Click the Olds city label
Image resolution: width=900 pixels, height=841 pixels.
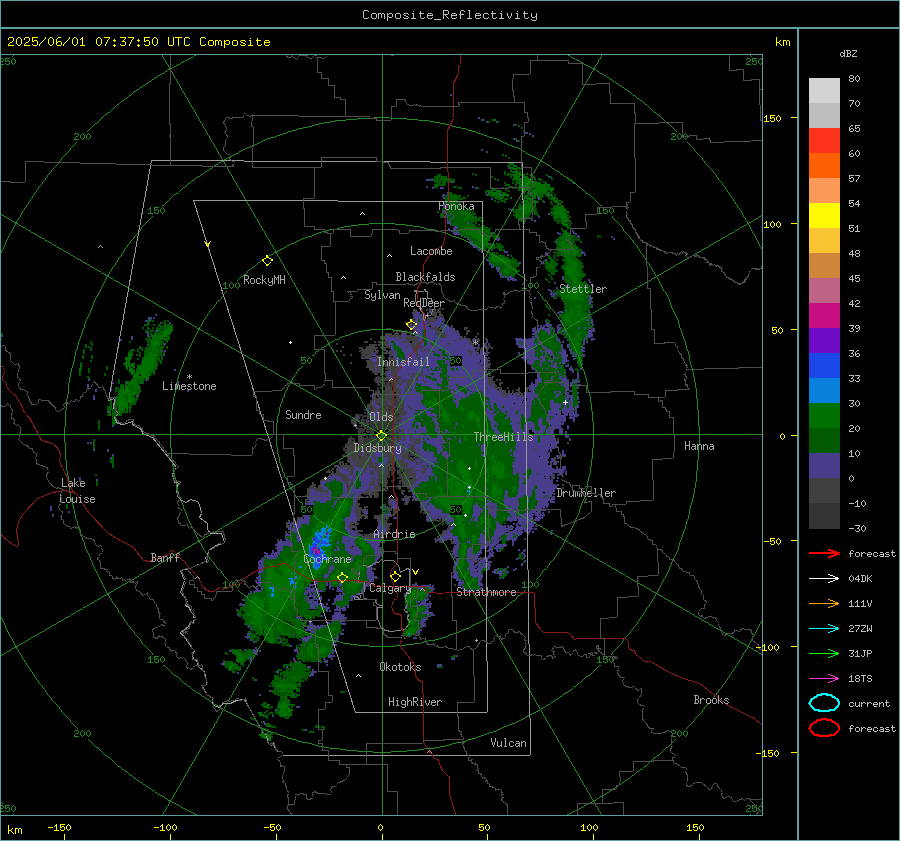click(381, 417)
